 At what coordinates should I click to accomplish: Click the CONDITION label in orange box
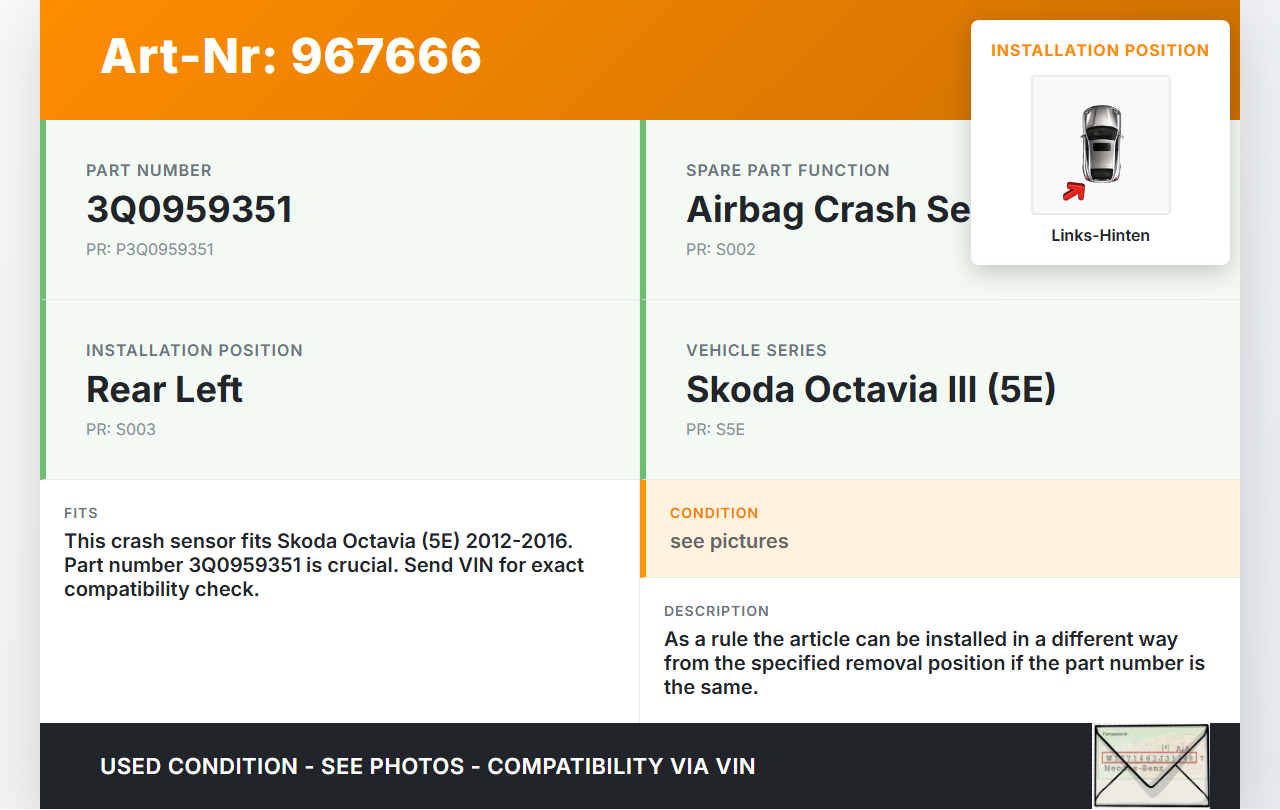[714, 513]
